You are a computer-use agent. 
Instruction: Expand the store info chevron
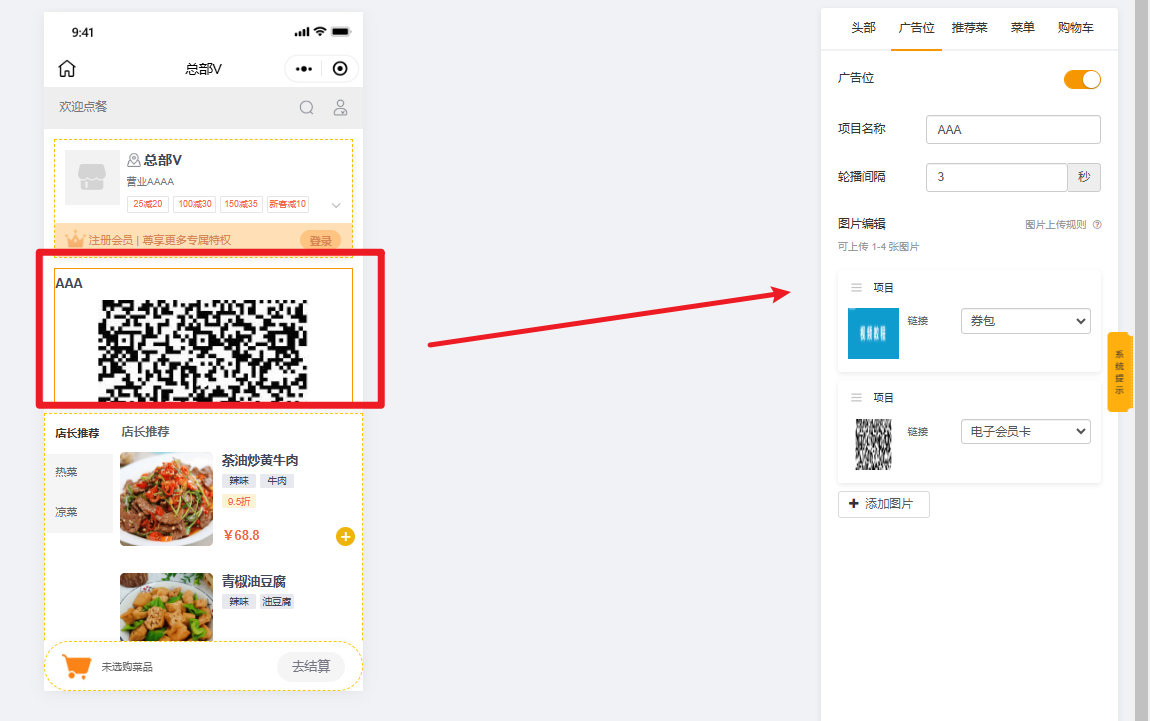tap(336, 205)
